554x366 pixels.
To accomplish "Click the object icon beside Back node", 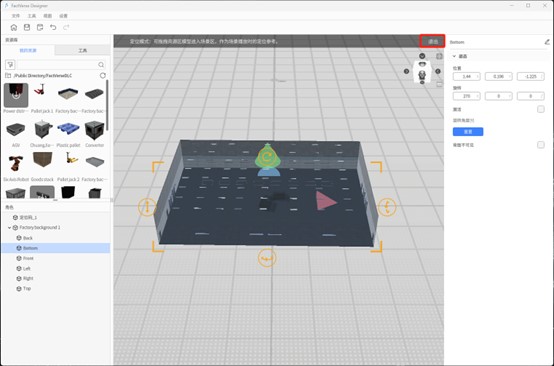I will coord(19,238).
